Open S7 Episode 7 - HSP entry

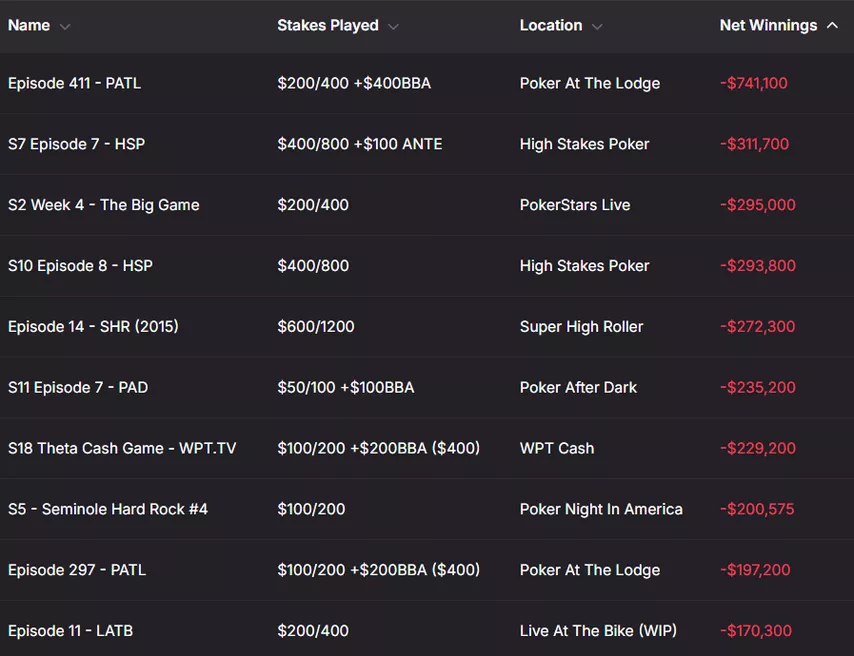[427, 144]
